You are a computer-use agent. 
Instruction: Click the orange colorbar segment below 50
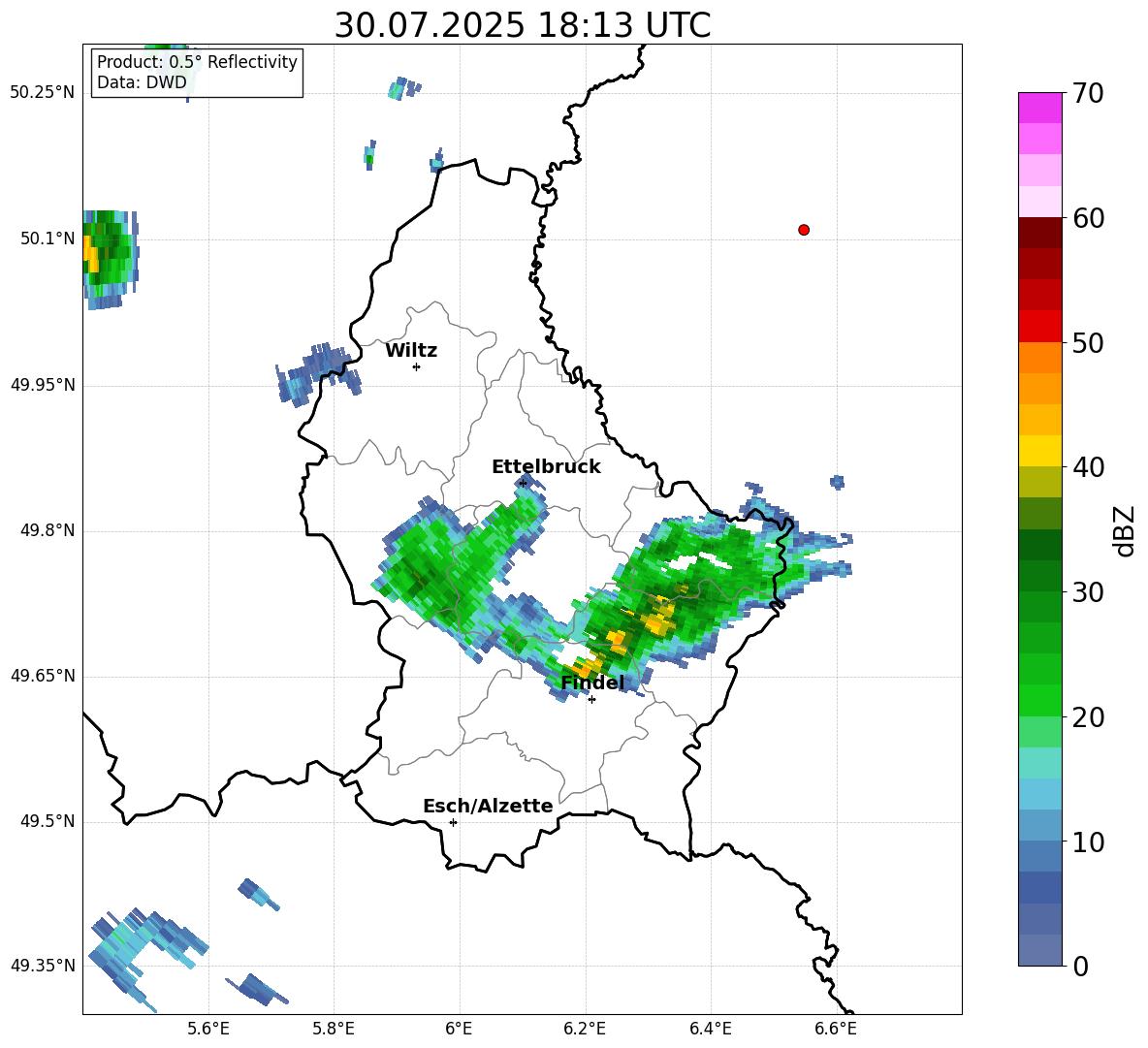1040,357
